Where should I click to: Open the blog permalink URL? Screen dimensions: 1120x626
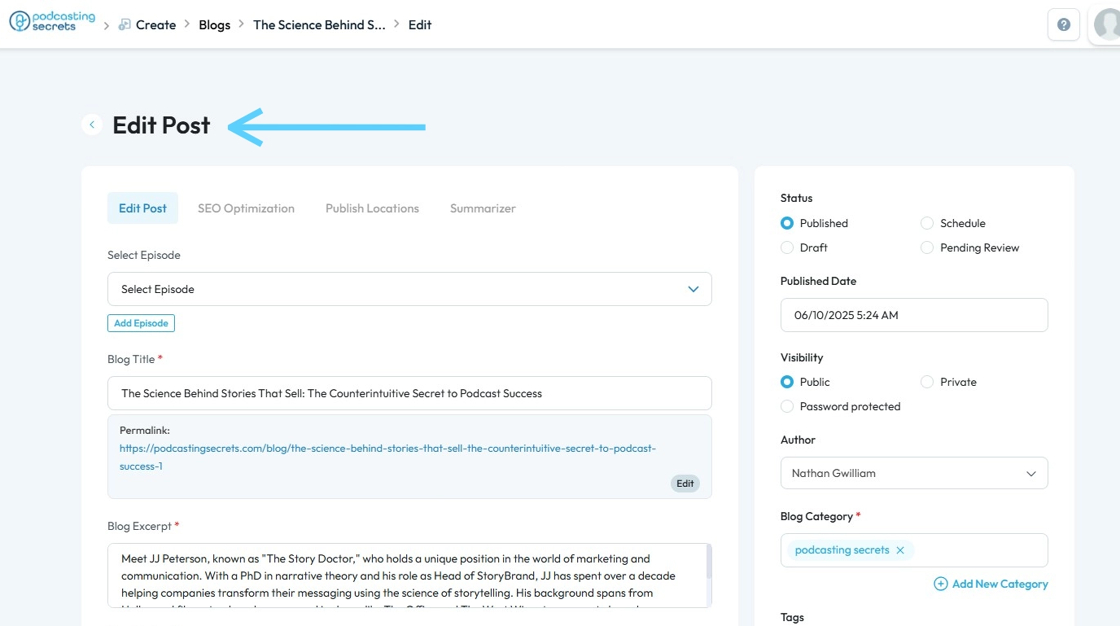[x=387, y=457]
